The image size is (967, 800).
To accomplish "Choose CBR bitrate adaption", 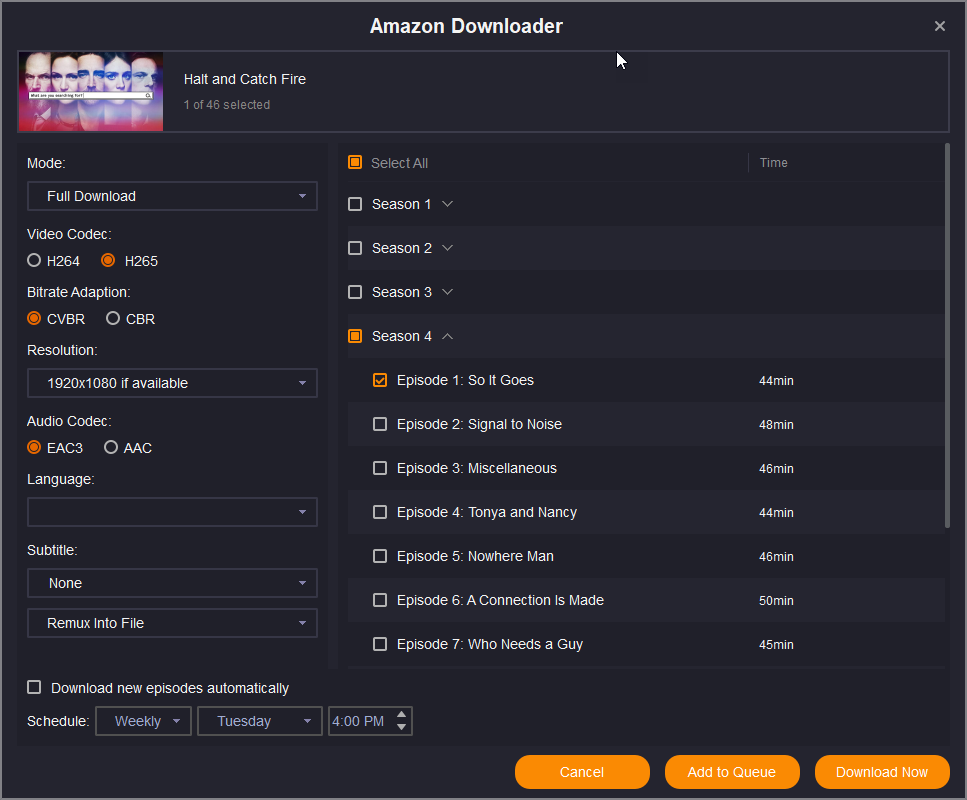I will pyautogui.click(x=113, y=319).
